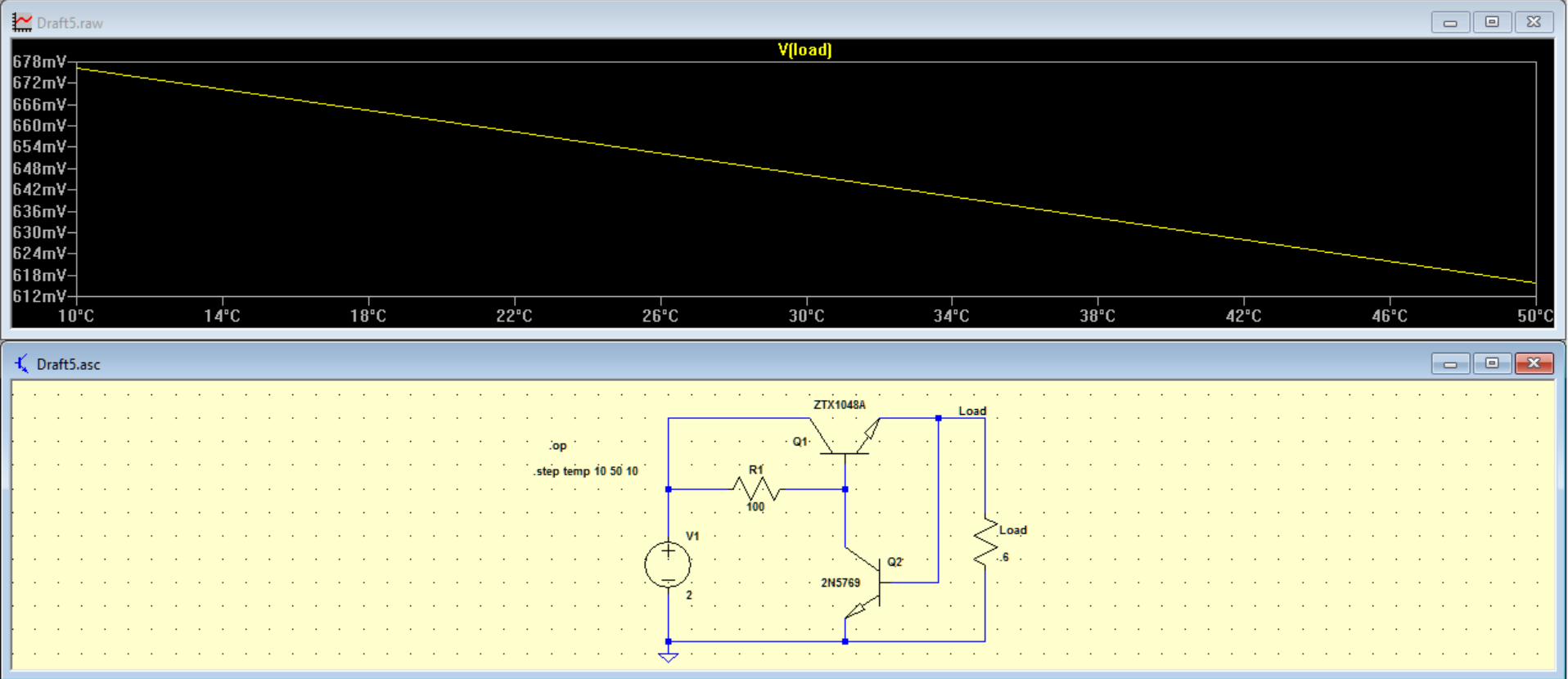Click the .op simulation directive
The height and width of the screenshot is (679, 1568).
(558, 446)
